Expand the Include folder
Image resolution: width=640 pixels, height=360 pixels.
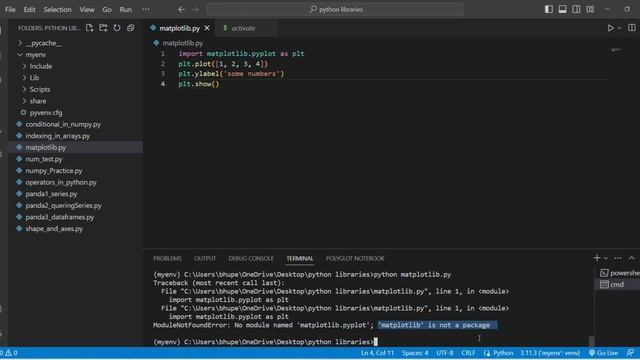click(x=40, y=66)
